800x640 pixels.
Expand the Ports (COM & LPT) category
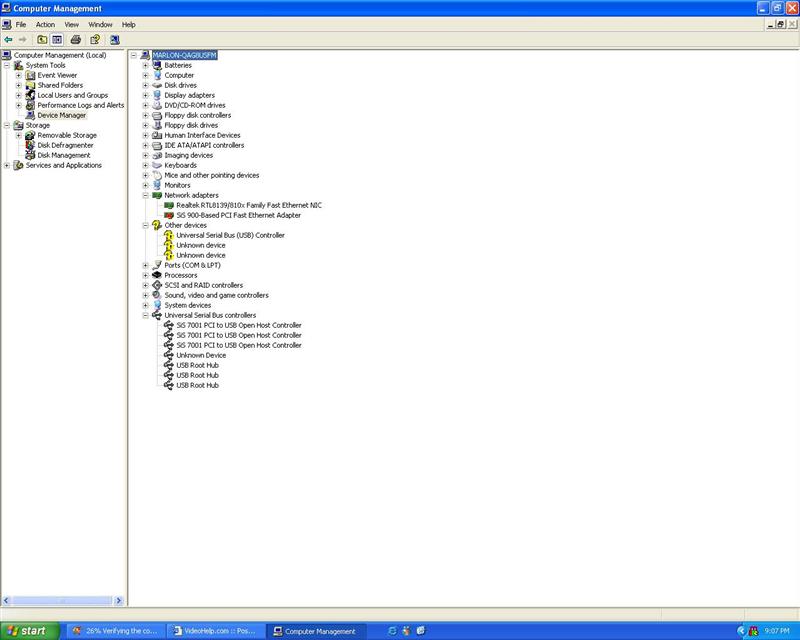coord(145,265)
